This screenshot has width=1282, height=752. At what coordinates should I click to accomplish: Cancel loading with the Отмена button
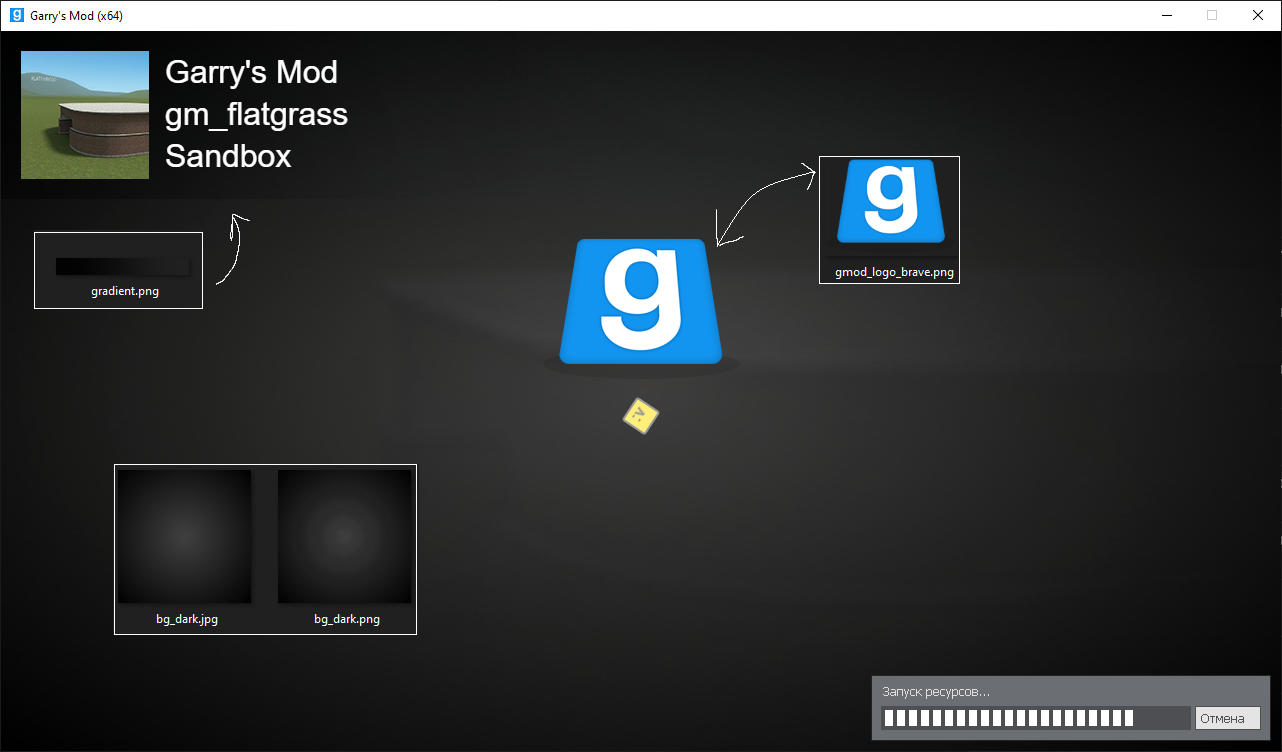tap(1228, 718)
